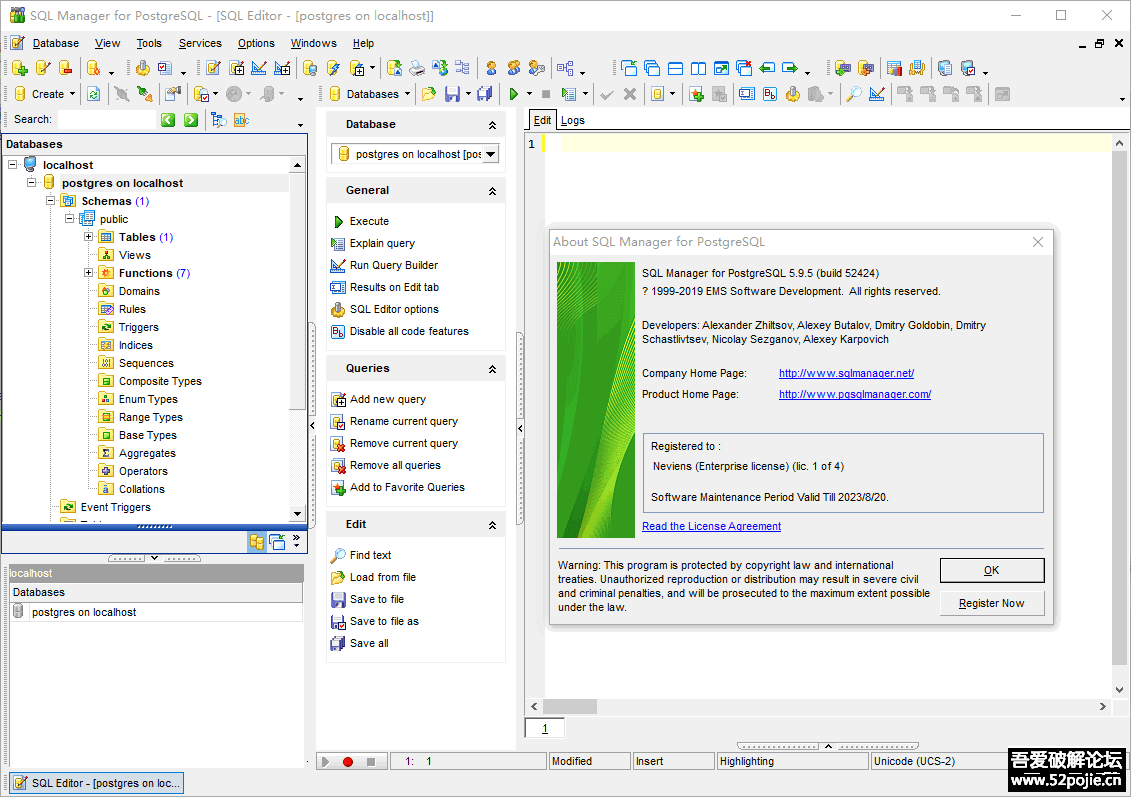Open the Product Home Page pgsqlmanager.com link
The image size is (1131, 797).
(855, 394)
